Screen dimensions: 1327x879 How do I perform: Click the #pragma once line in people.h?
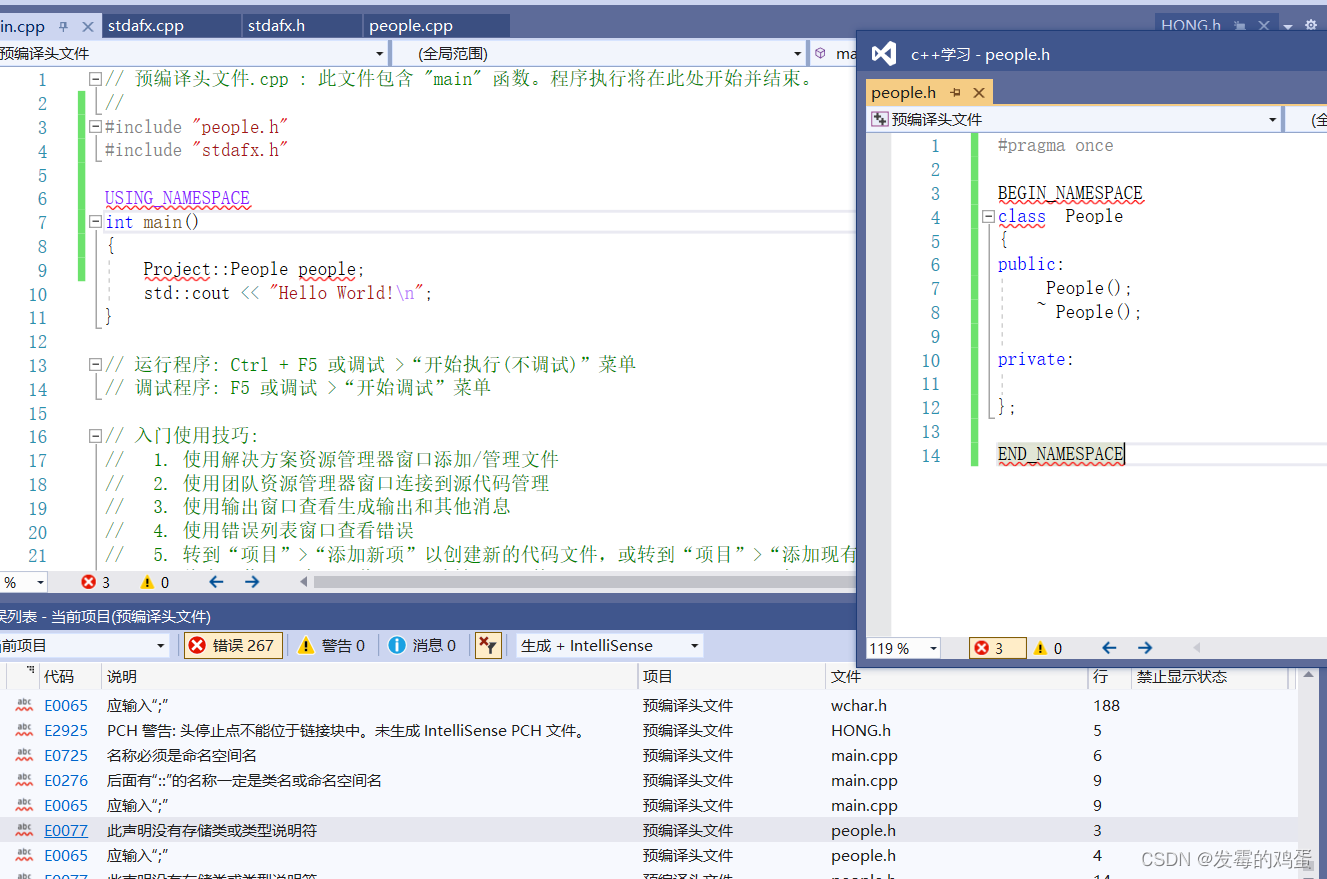coord(1056,145)
